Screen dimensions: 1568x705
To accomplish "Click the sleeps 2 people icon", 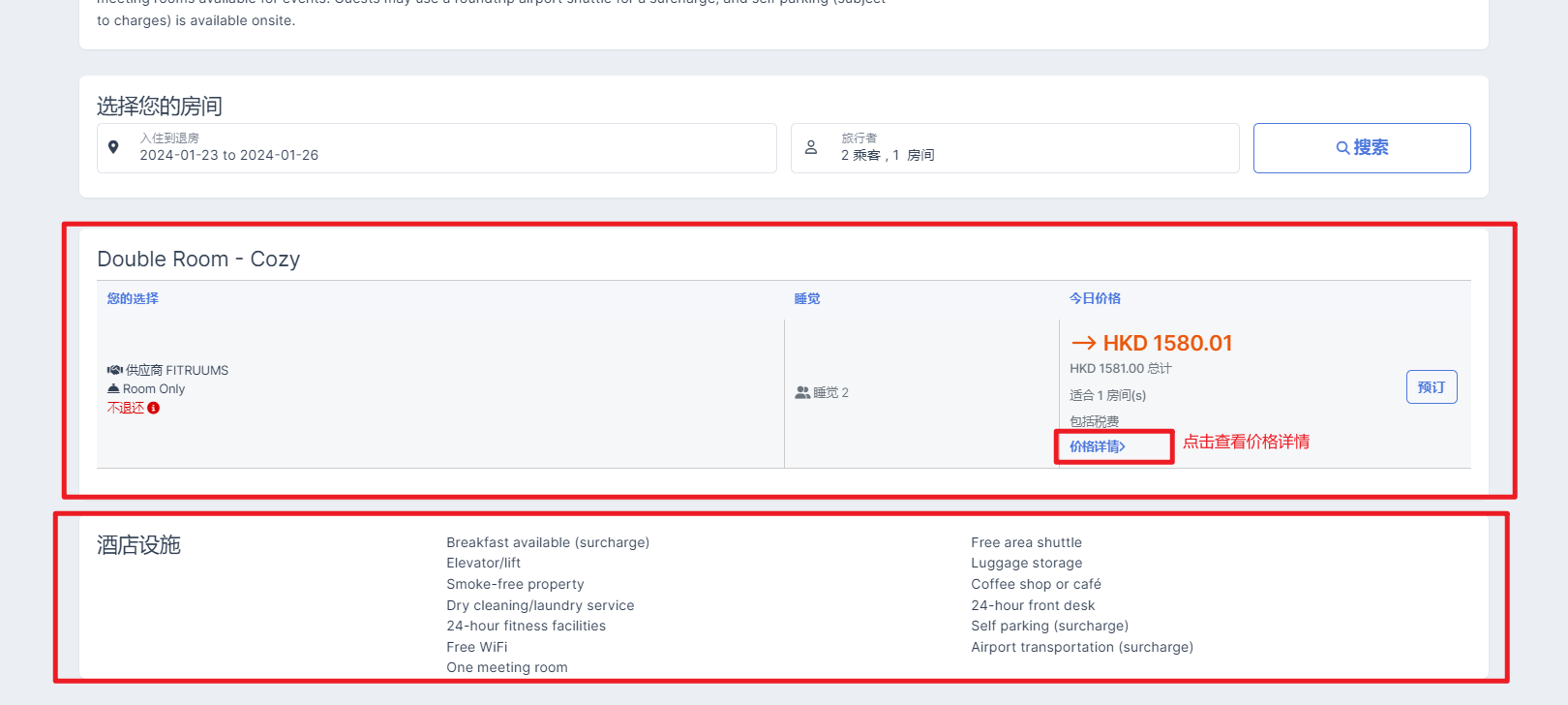I will coord(802,392).
